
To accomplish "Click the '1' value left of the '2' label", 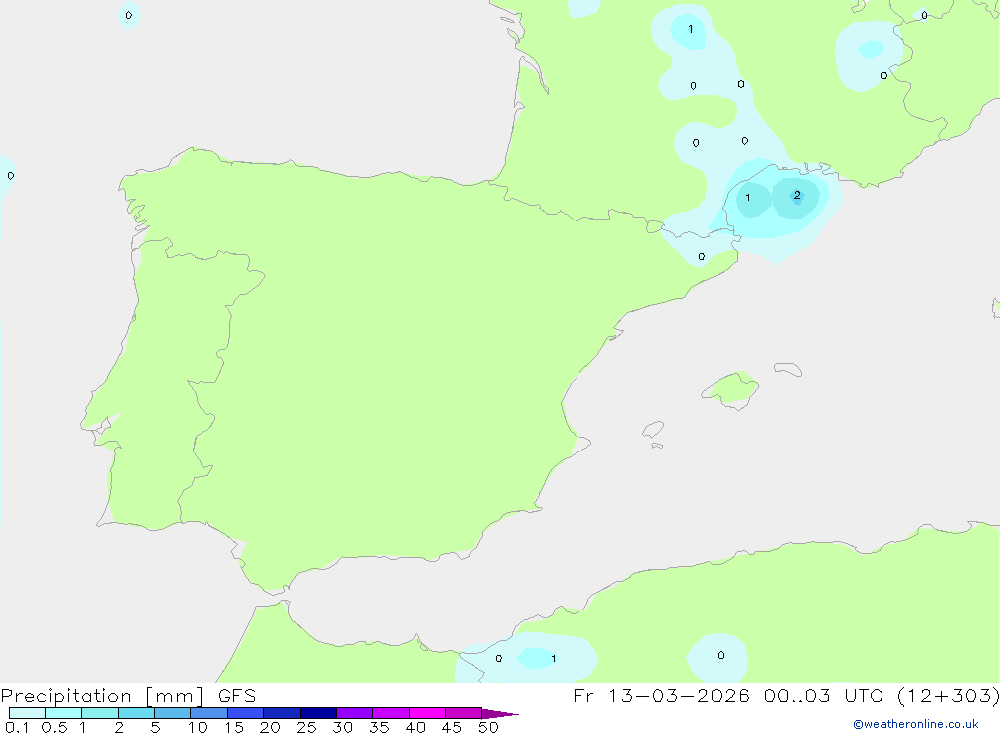I will (747, 198).
